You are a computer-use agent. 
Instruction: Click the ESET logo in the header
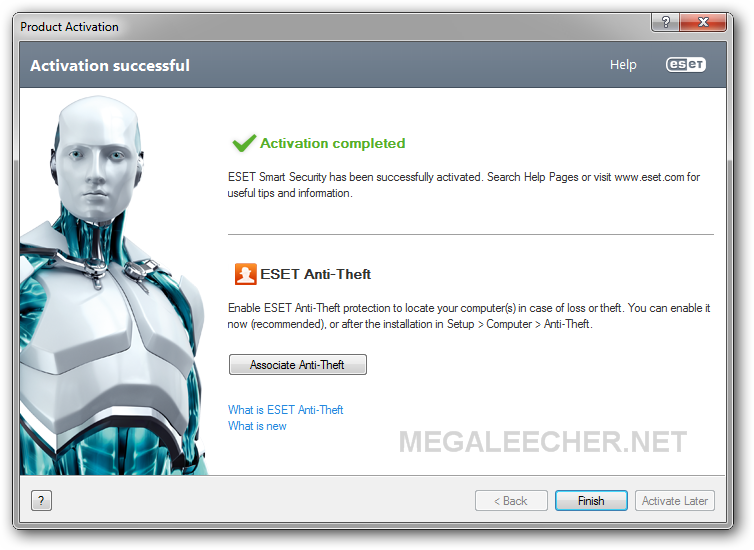coord(686,64)
